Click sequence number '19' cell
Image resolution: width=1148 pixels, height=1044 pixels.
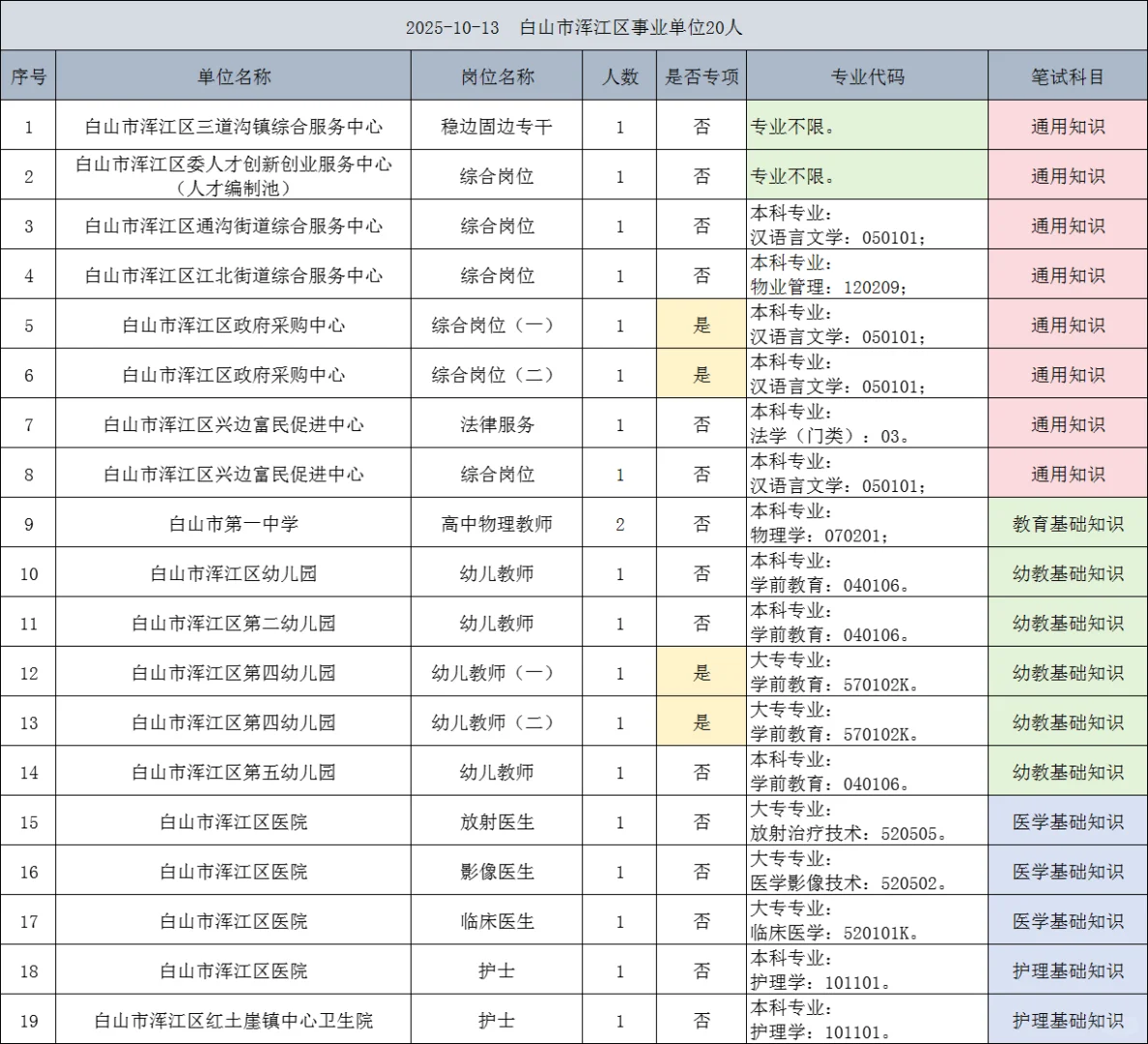tap(29, 1020)
